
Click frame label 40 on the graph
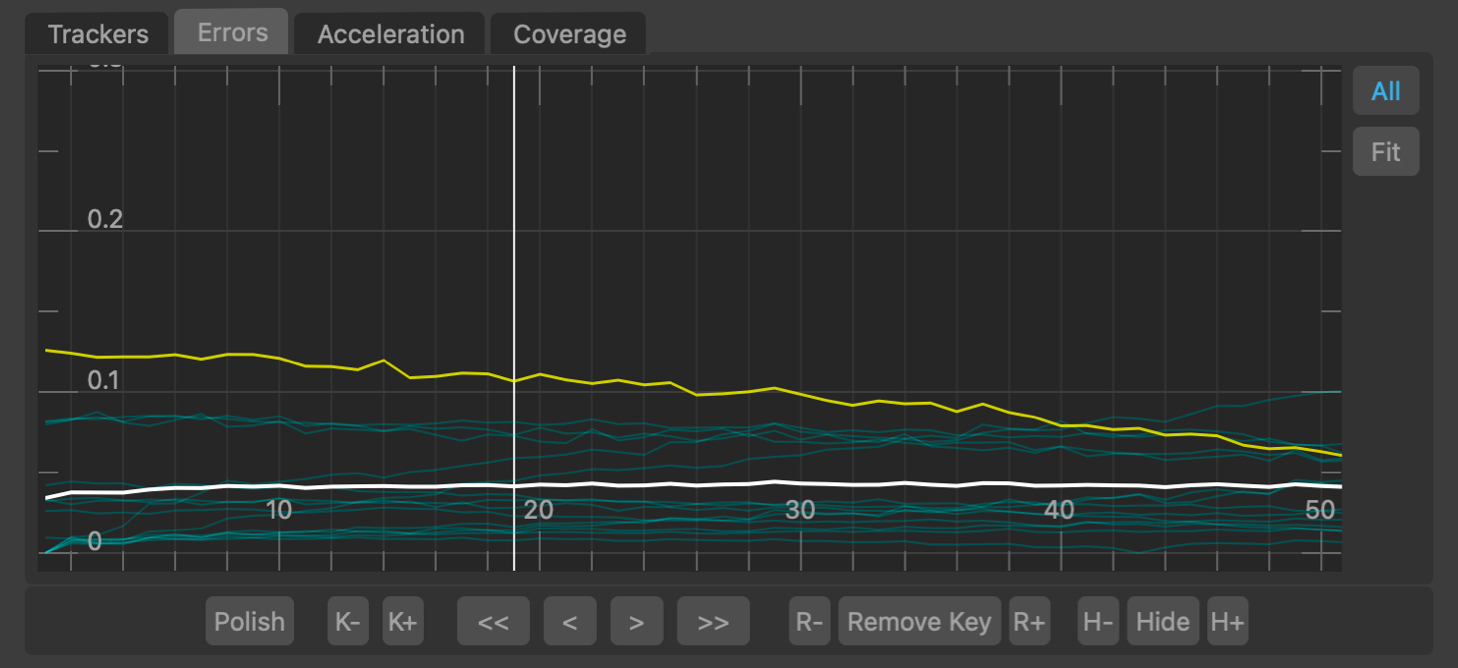point(1060,510)
